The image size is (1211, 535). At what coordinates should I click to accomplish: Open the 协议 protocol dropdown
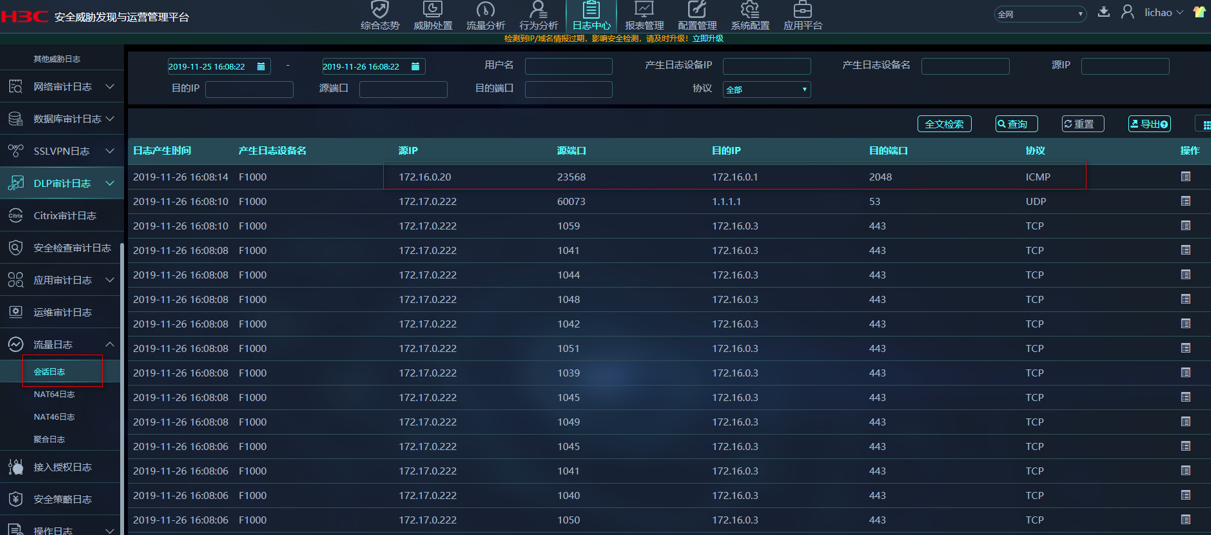click(766, 90)
